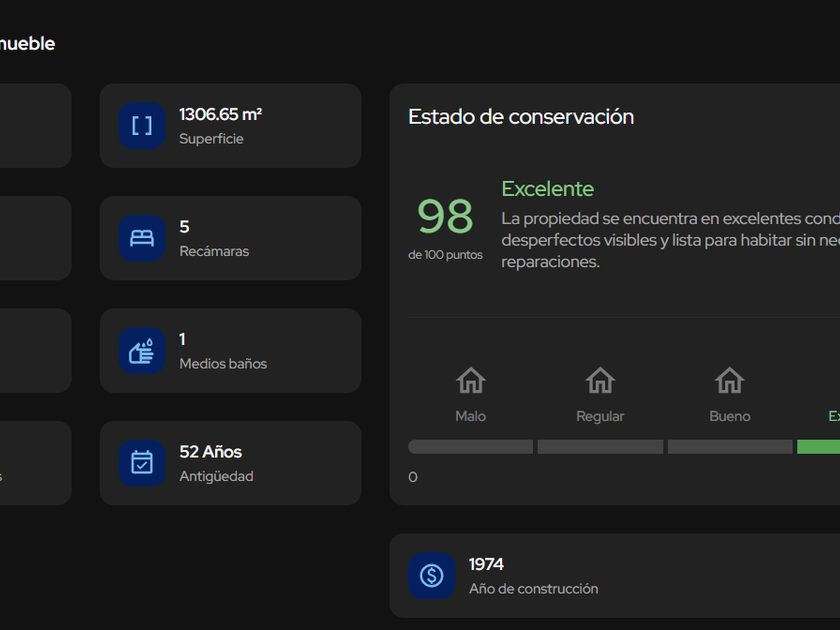This screenshot has height=630, width=840.
Task: Click the green Excelente bar segment
Action: 819,447
